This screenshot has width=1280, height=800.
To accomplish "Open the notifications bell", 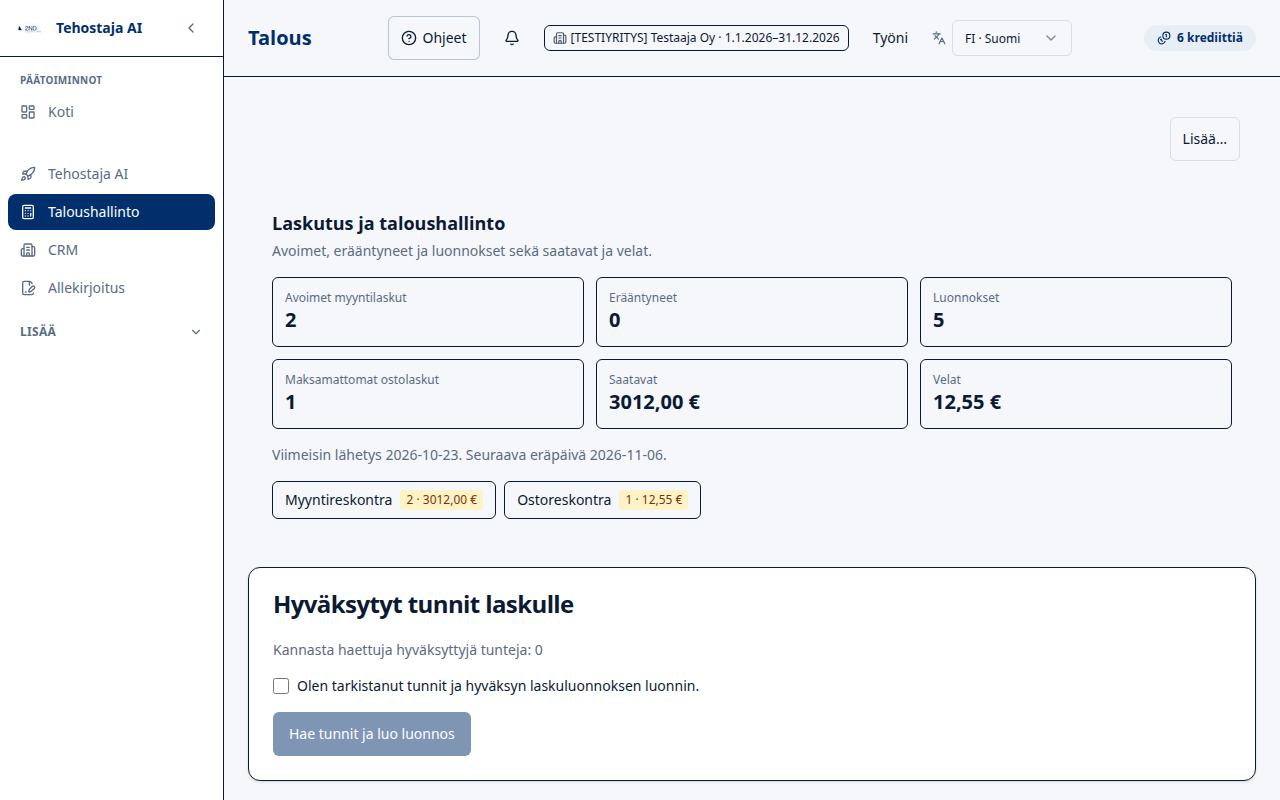I will point(512,38).
